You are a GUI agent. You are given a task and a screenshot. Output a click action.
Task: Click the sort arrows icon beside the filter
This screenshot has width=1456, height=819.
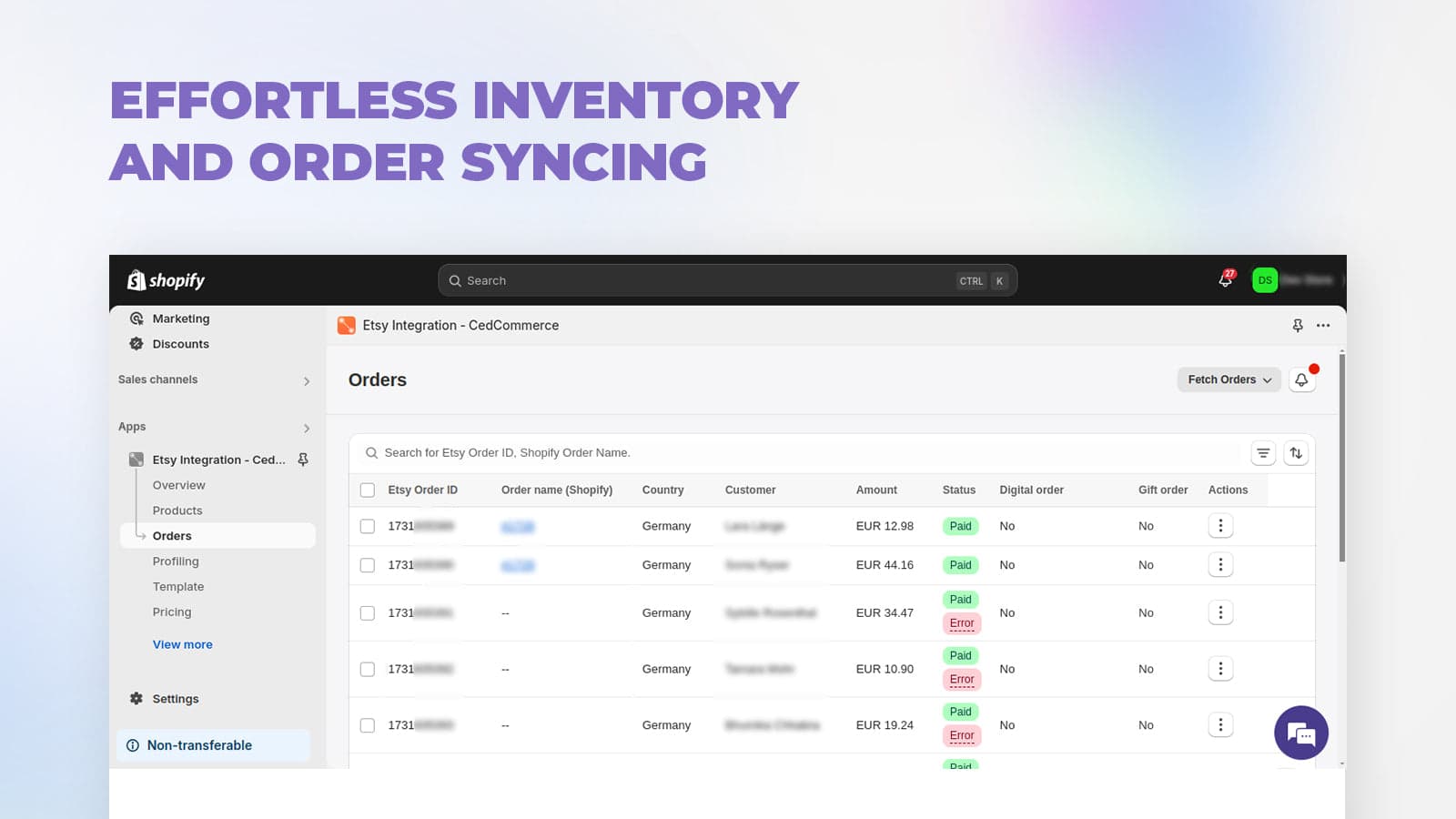click(x=1295, y=452)
